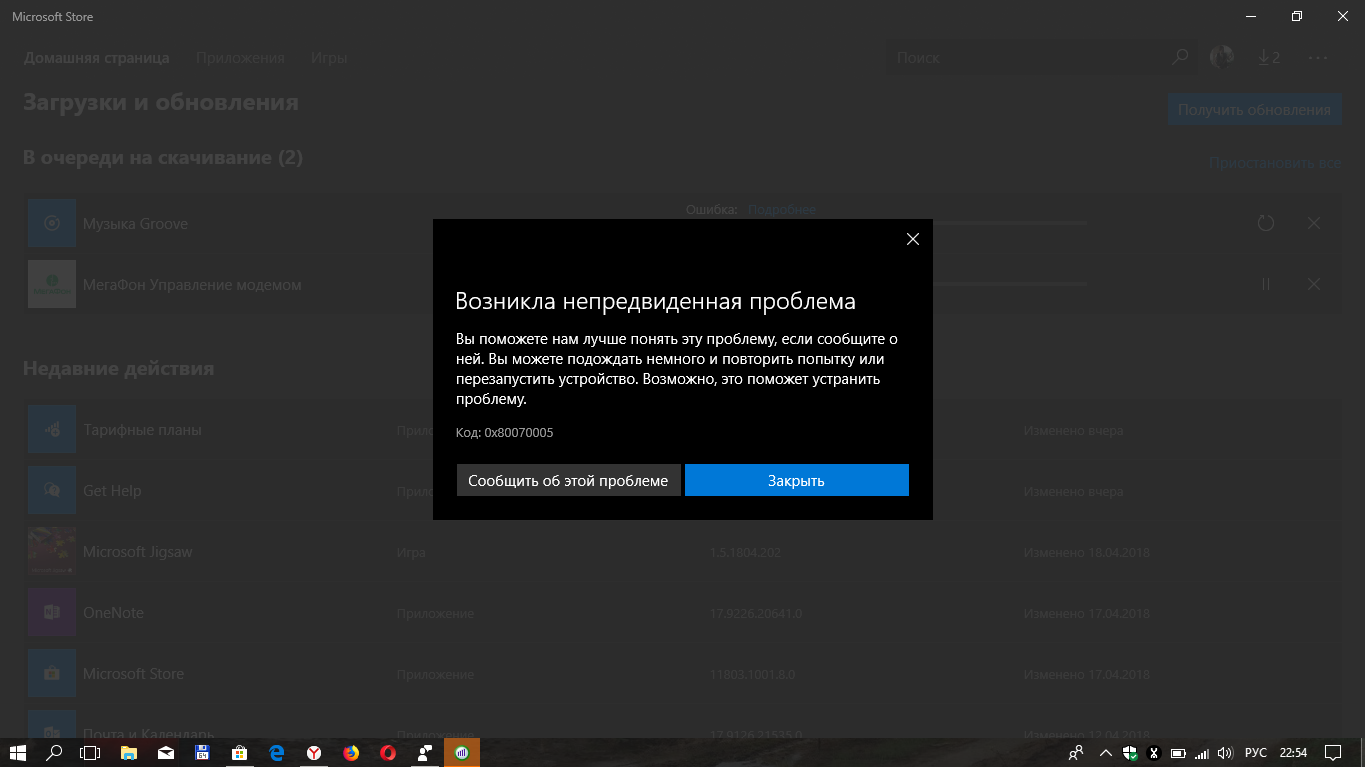Pause МегаФон Управление модемом download
The image size is (1365, 767).
pyautogui.click(x=1265, y=284)
